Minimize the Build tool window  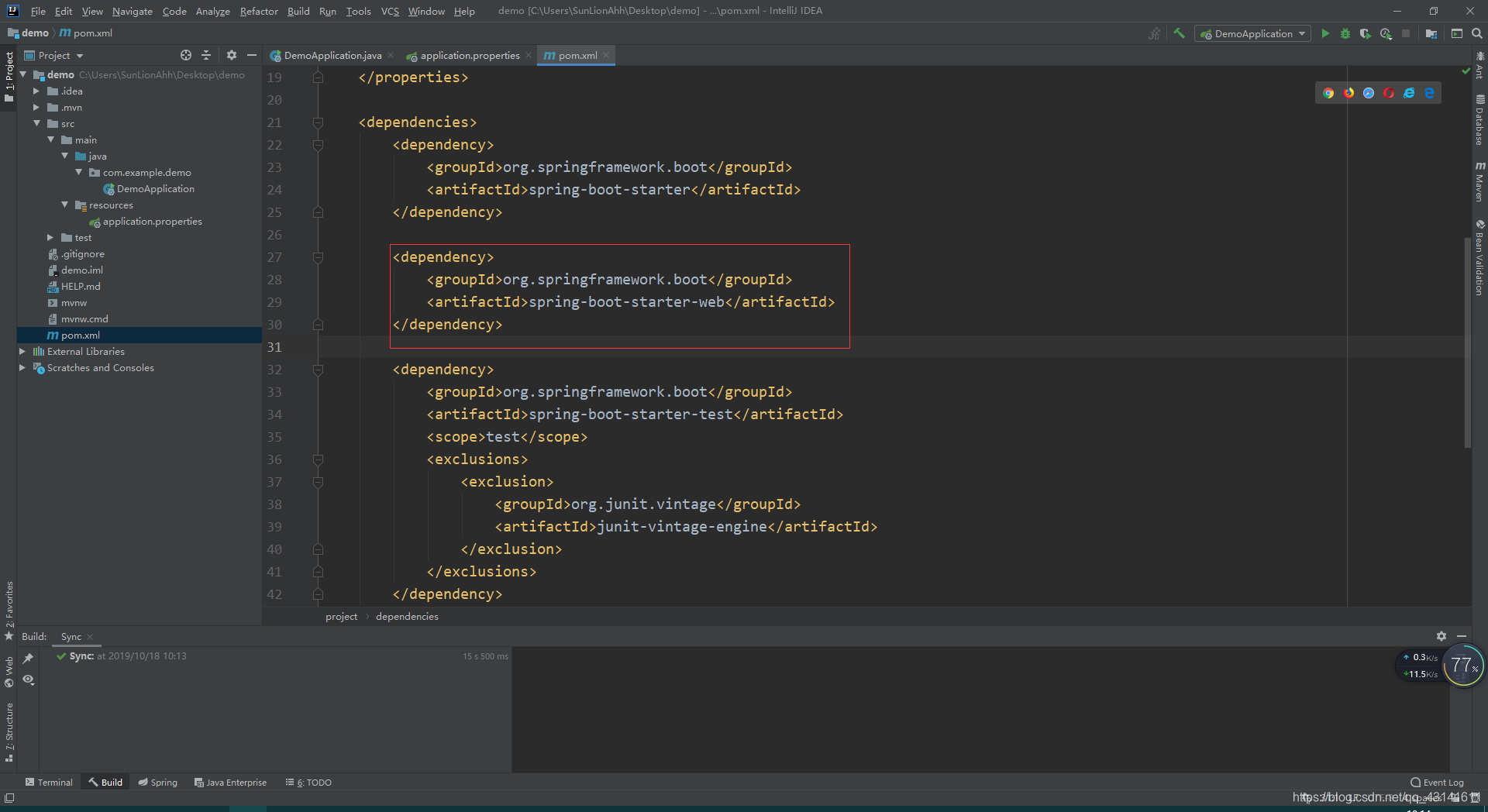click(1462, 636)
